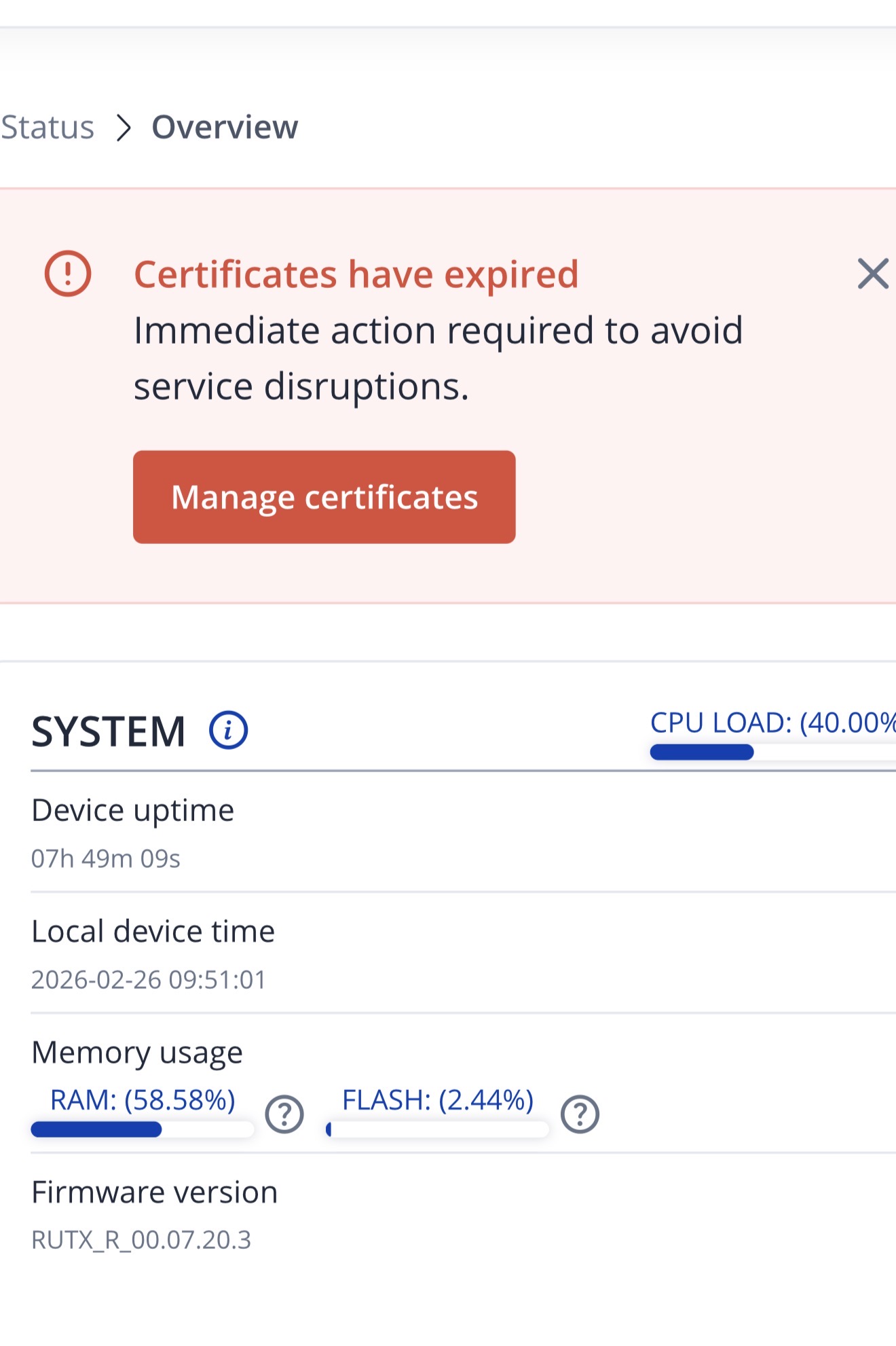This screenshot has width=896, height=1346.
Task: Click the FLASH 2.44% label
Action: click(x=438, y=1099)
